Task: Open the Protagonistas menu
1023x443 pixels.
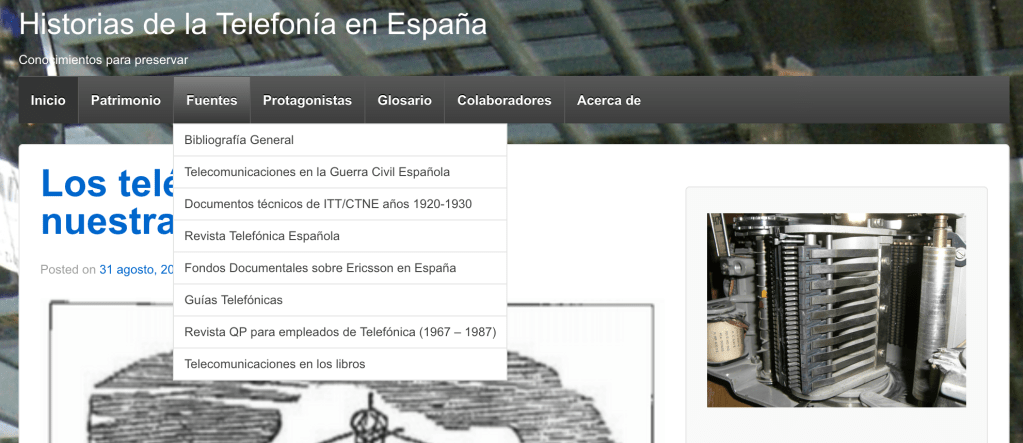Action: (307, 101)
